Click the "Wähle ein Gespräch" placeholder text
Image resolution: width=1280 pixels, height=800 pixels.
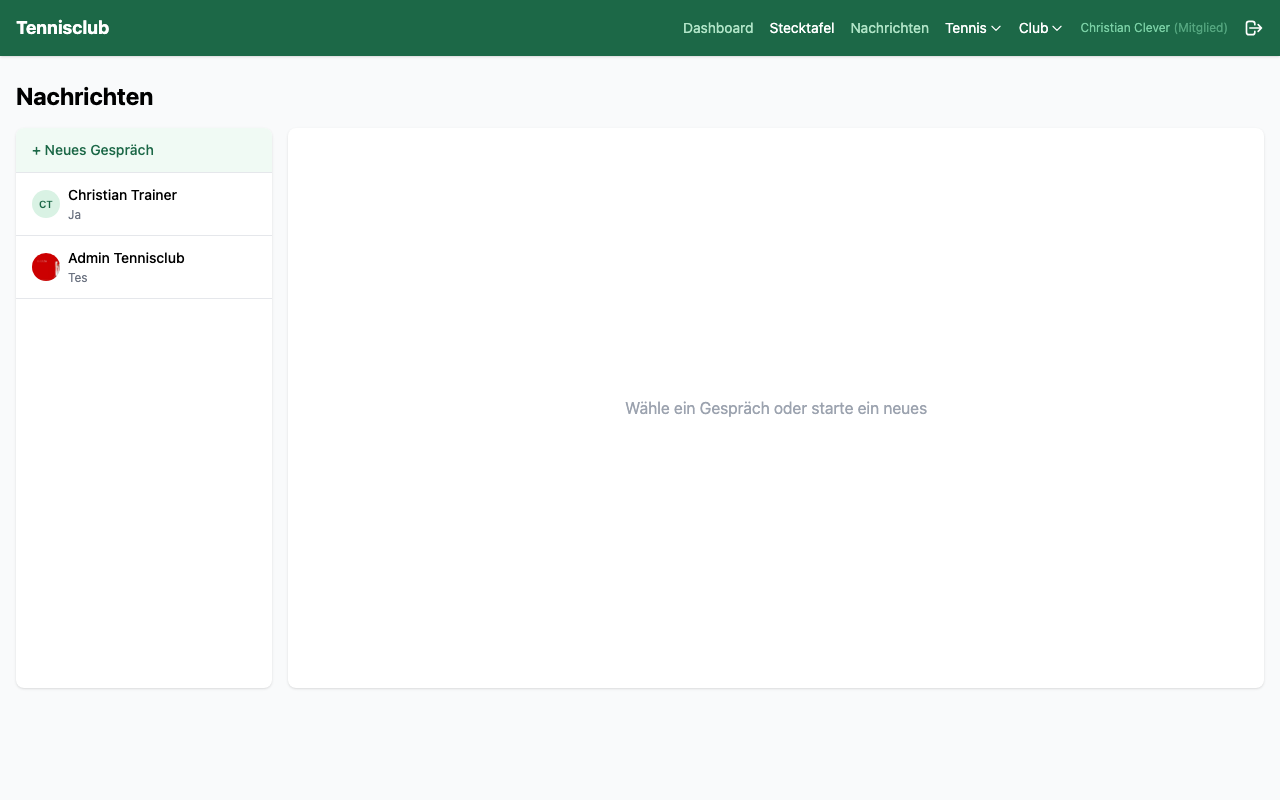775,408
